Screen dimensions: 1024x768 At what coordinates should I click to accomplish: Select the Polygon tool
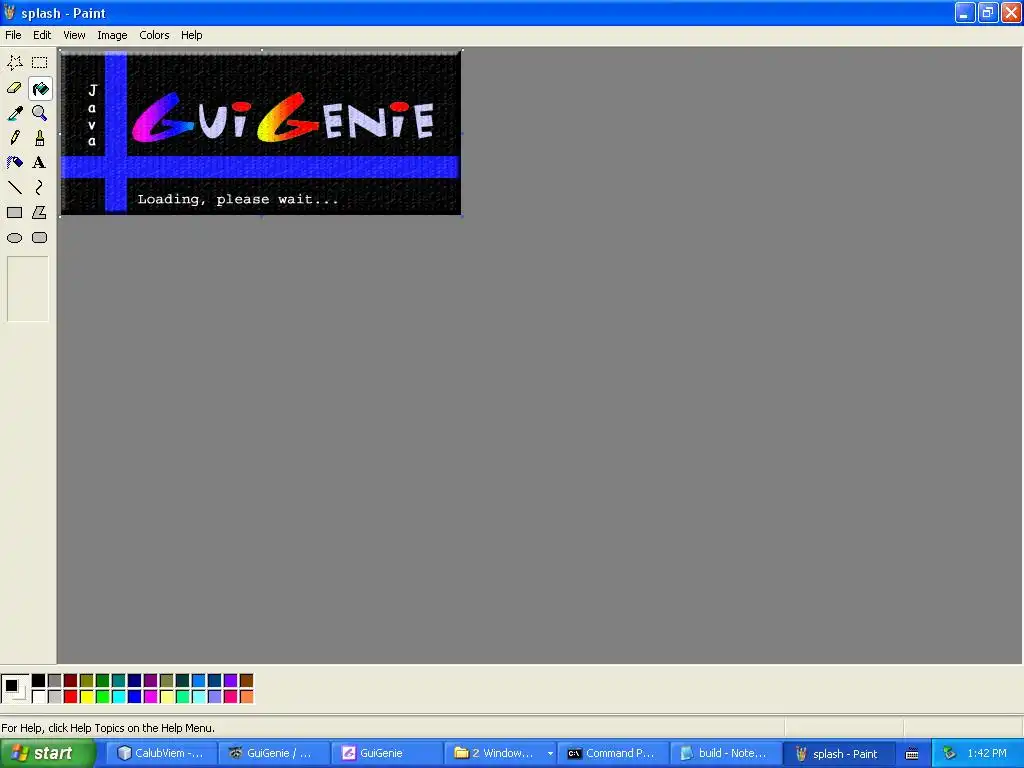(x=40, y=212)
